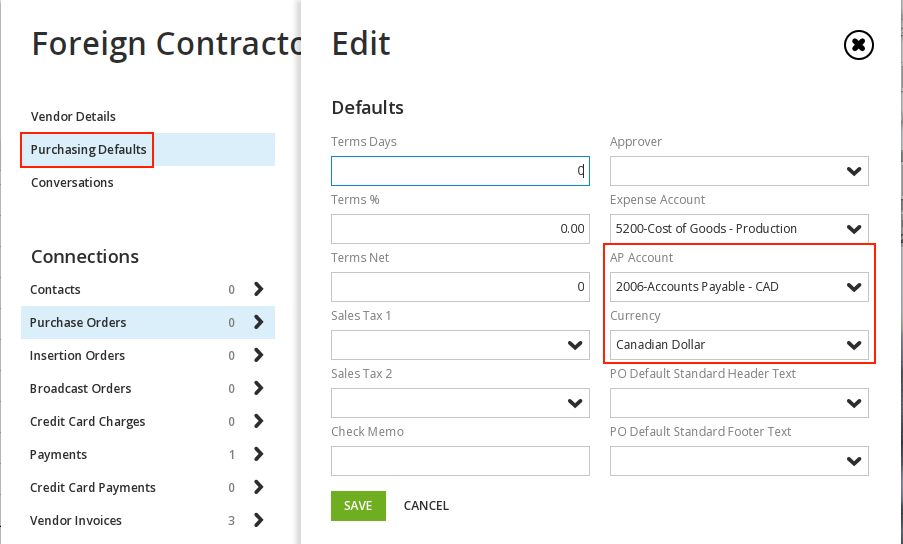The width and height of the screenshot is (903, 544).
Task: Switch to the Conversations tab
Action: coord(72,182)
